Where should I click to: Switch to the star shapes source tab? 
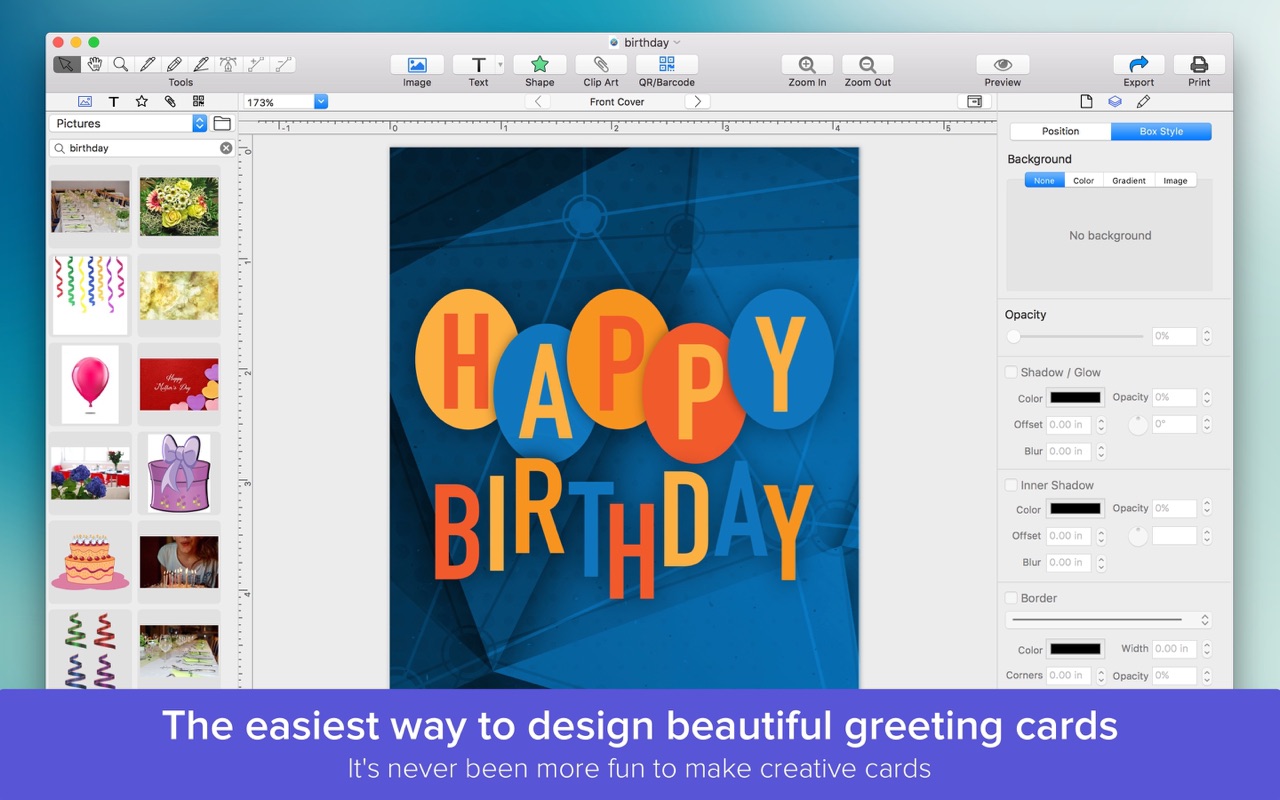point(142,101)
